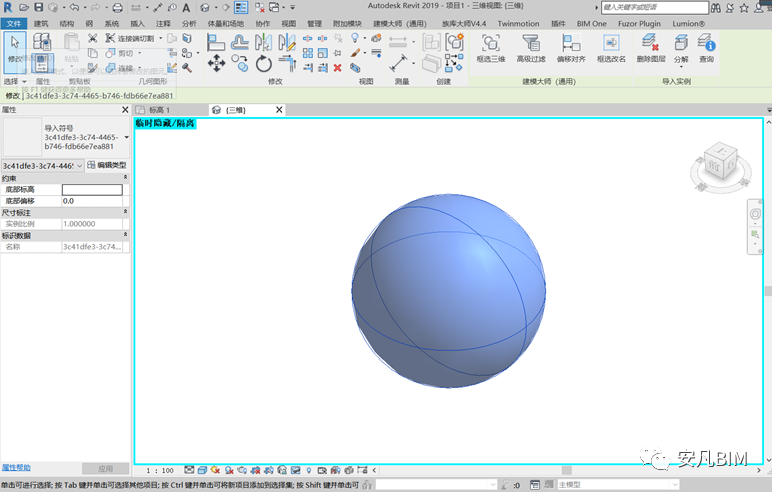Open the 高级过滤 advanced filter tool

pyautogui.click(x=531, y=43)
